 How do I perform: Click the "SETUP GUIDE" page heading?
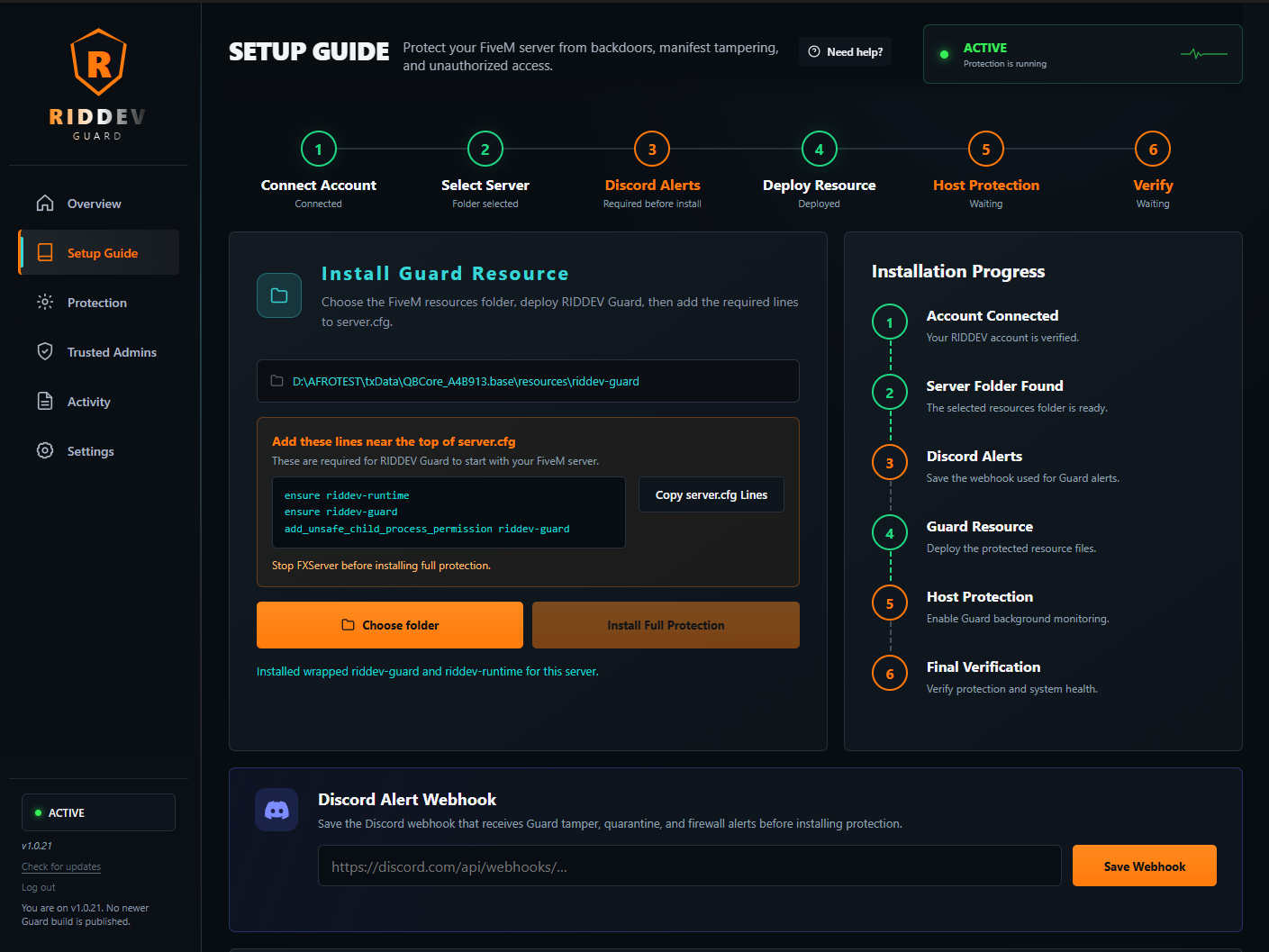(x=309, y=52)
